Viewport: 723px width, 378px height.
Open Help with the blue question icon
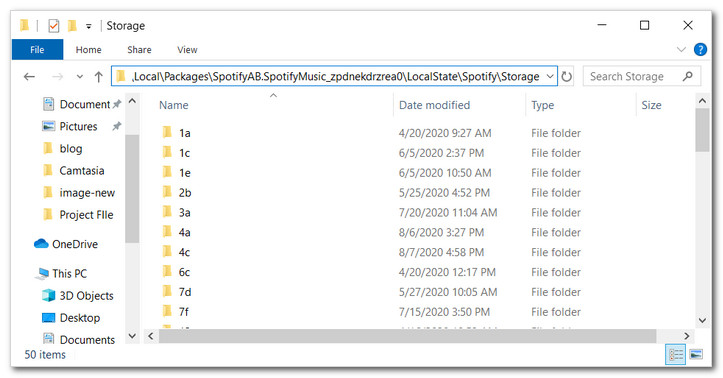(700, 49)
